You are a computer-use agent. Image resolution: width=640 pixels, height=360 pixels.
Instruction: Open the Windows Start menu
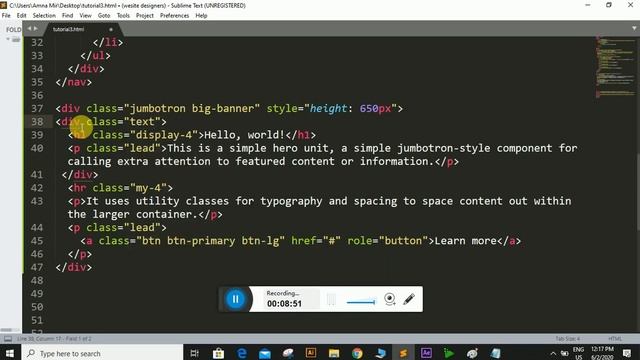coord(9,353)
